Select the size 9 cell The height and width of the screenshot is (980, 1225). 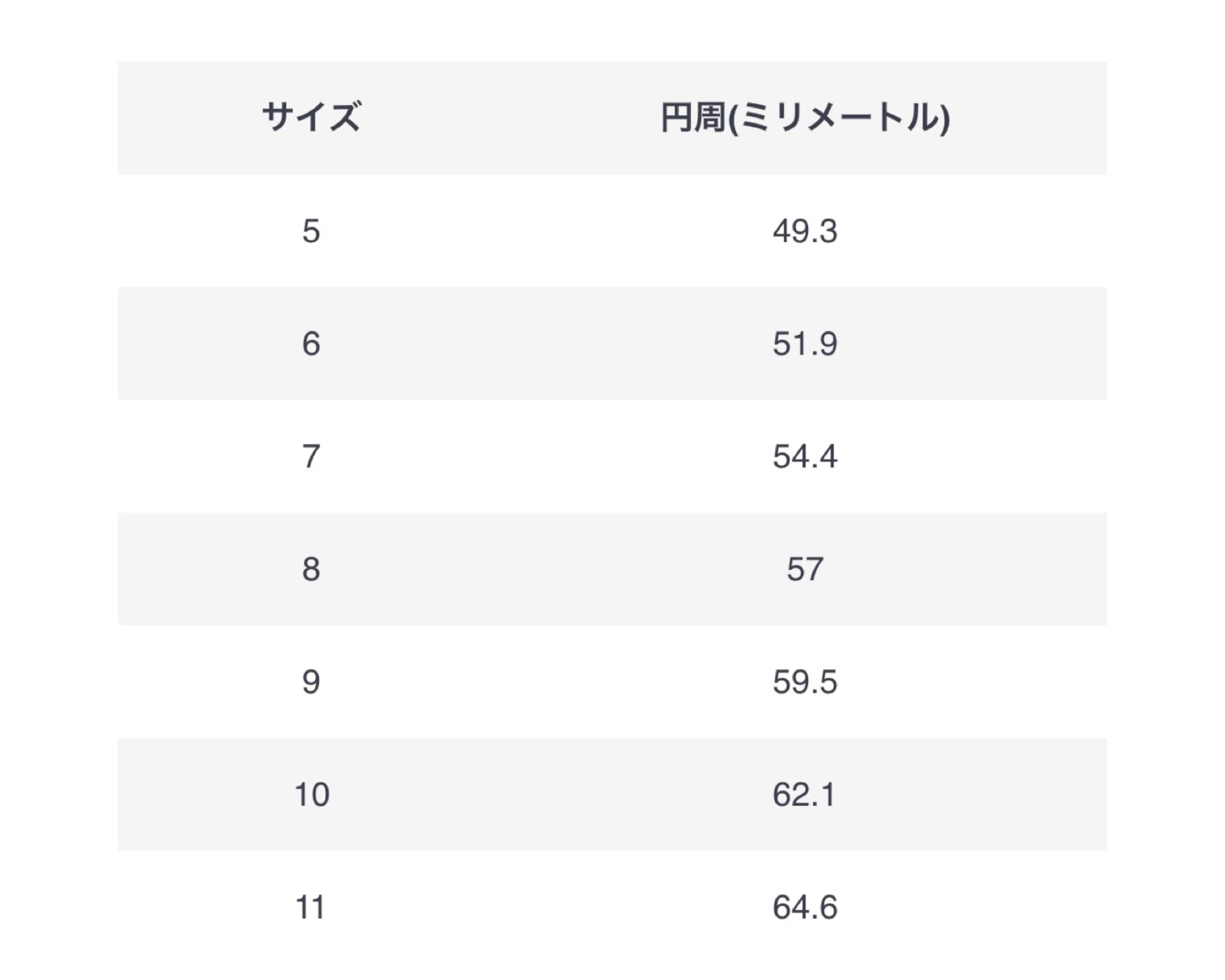pos(311,681)
